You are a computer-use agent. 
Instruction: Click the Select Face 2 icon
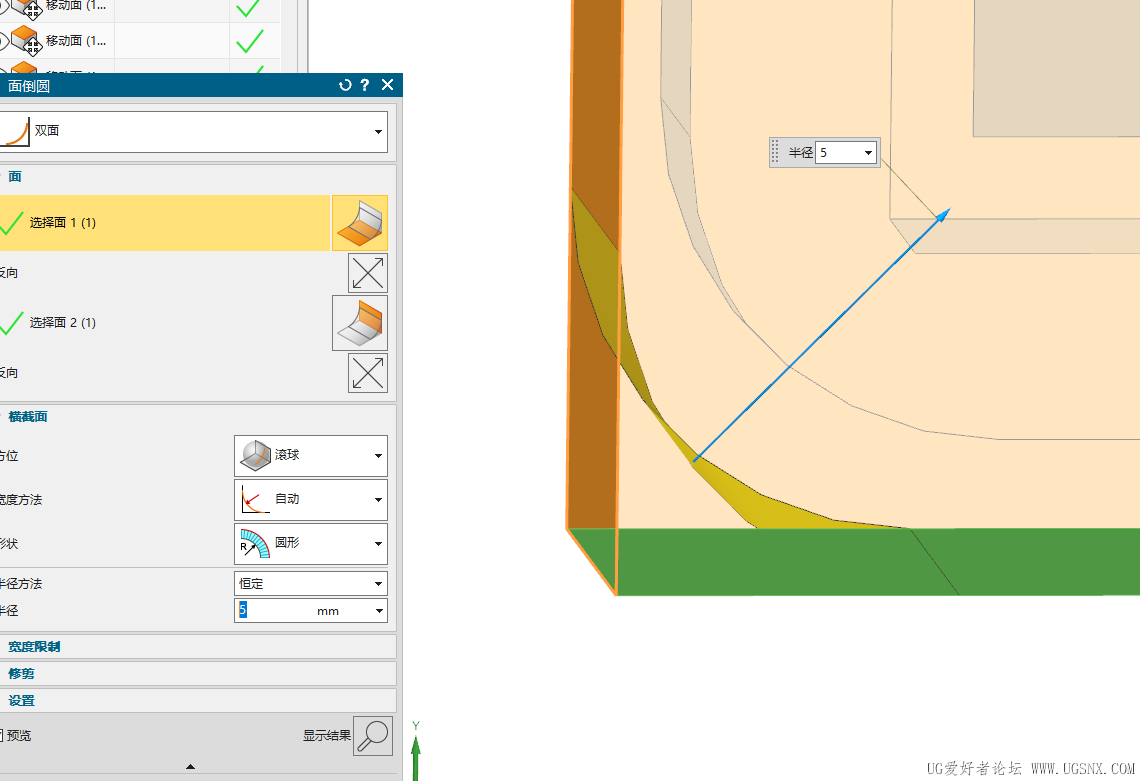pyautogui.click(x=360, y=323)
